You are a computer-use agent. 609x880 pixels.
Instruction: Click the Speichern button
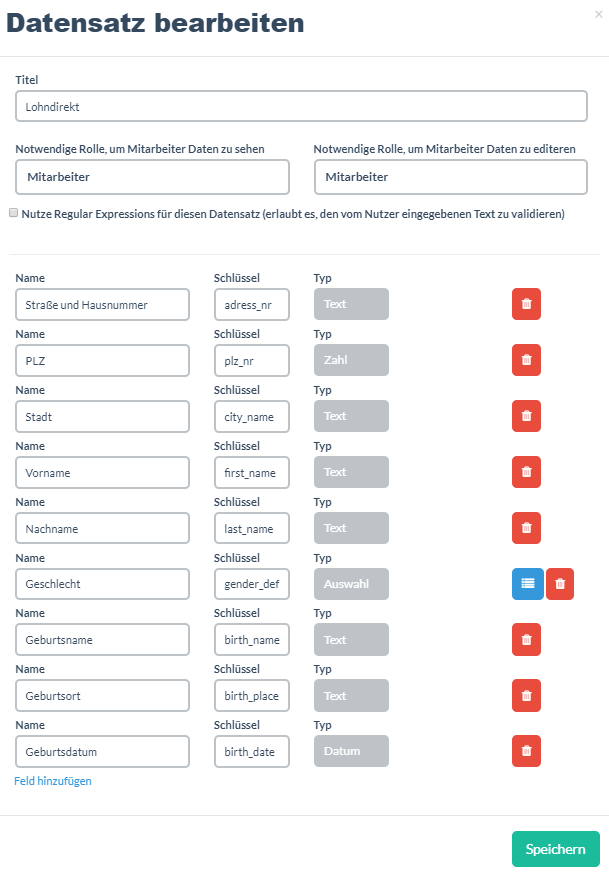(555, 849)
